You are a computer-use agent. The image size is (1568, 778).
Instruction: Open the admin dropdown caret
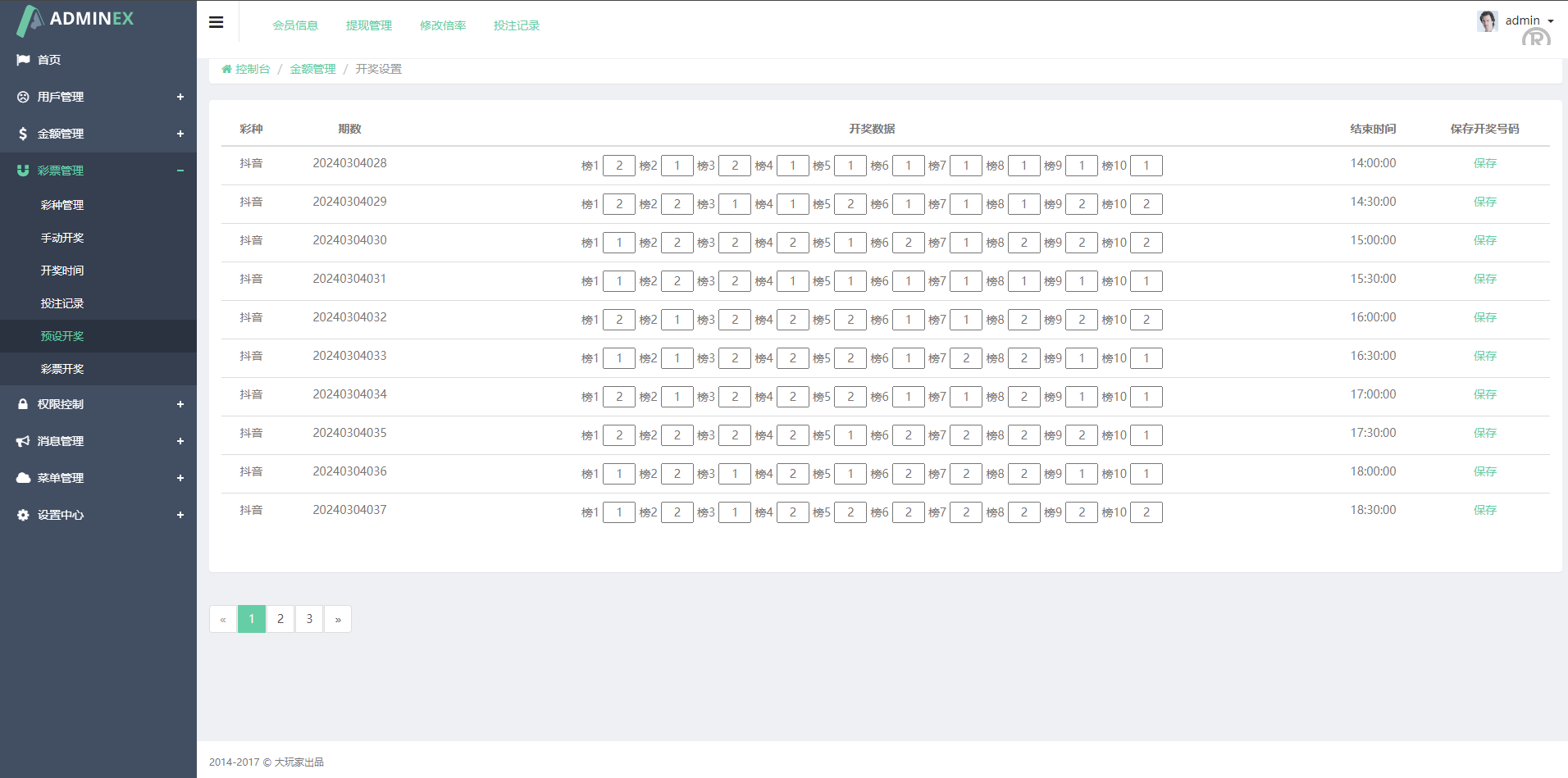coord(1551,21)
